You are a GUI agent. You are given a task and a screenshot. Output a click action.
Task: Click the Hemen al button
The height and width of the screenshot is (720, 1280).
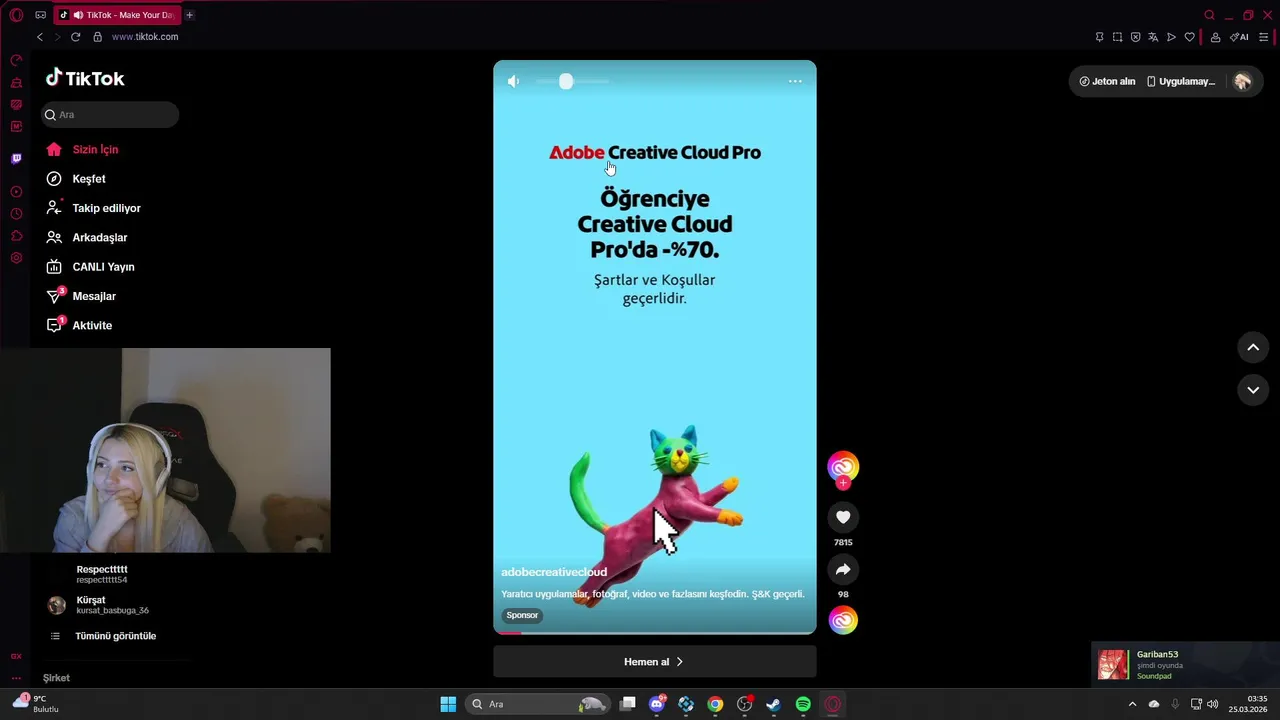pos(655,661)
